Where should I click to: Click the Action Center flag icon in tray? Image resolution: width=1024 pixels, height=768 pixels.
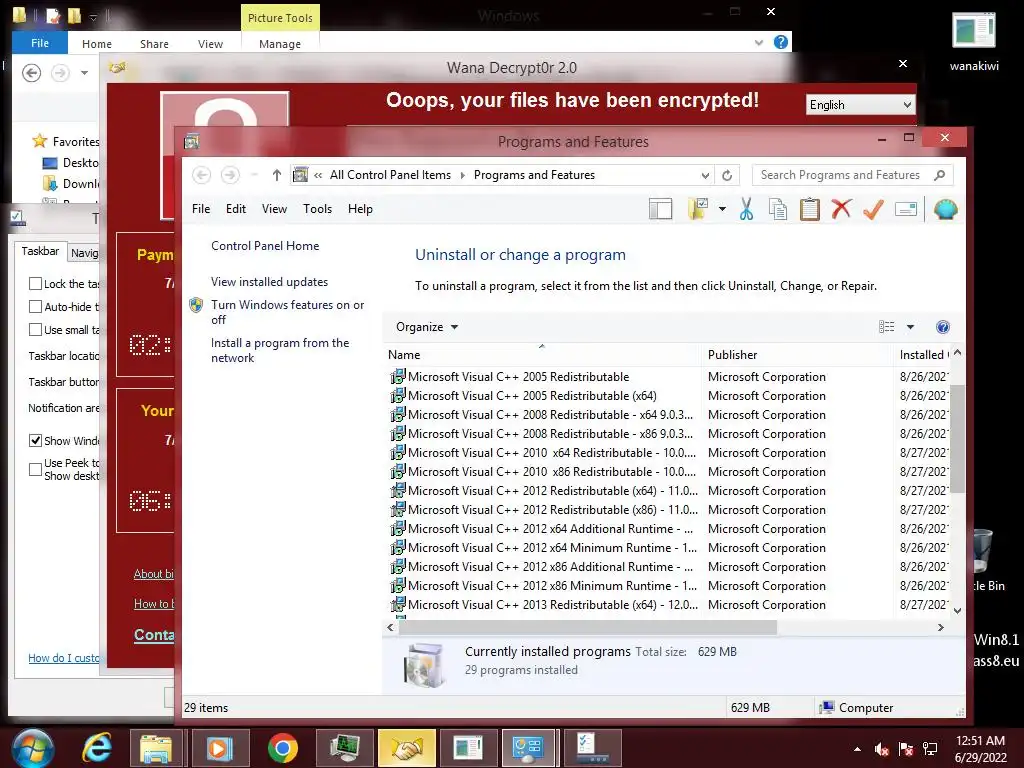coord(906,749)
